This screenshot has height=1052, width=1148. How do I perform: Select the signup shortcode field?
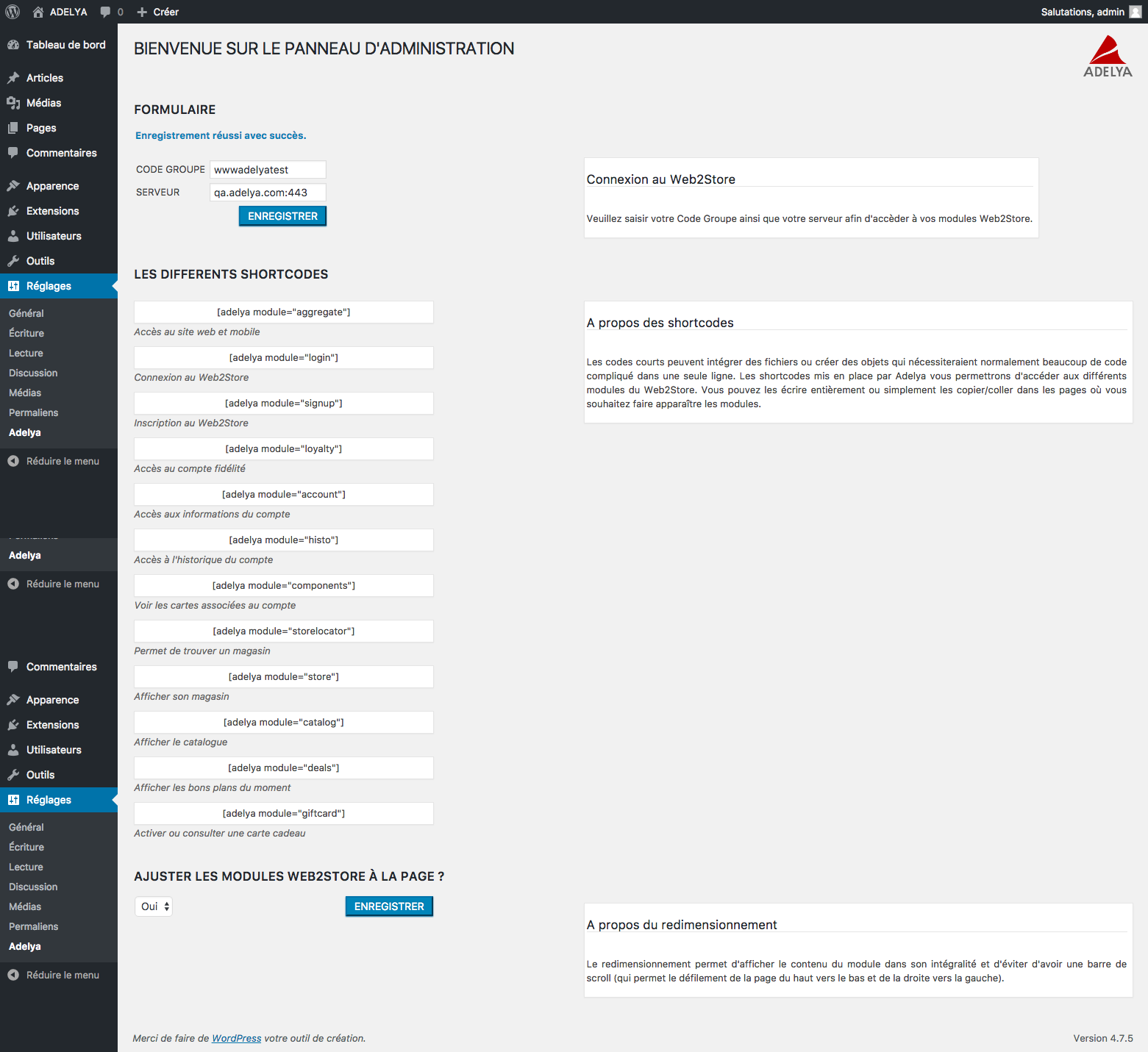[x=284, y=404]
